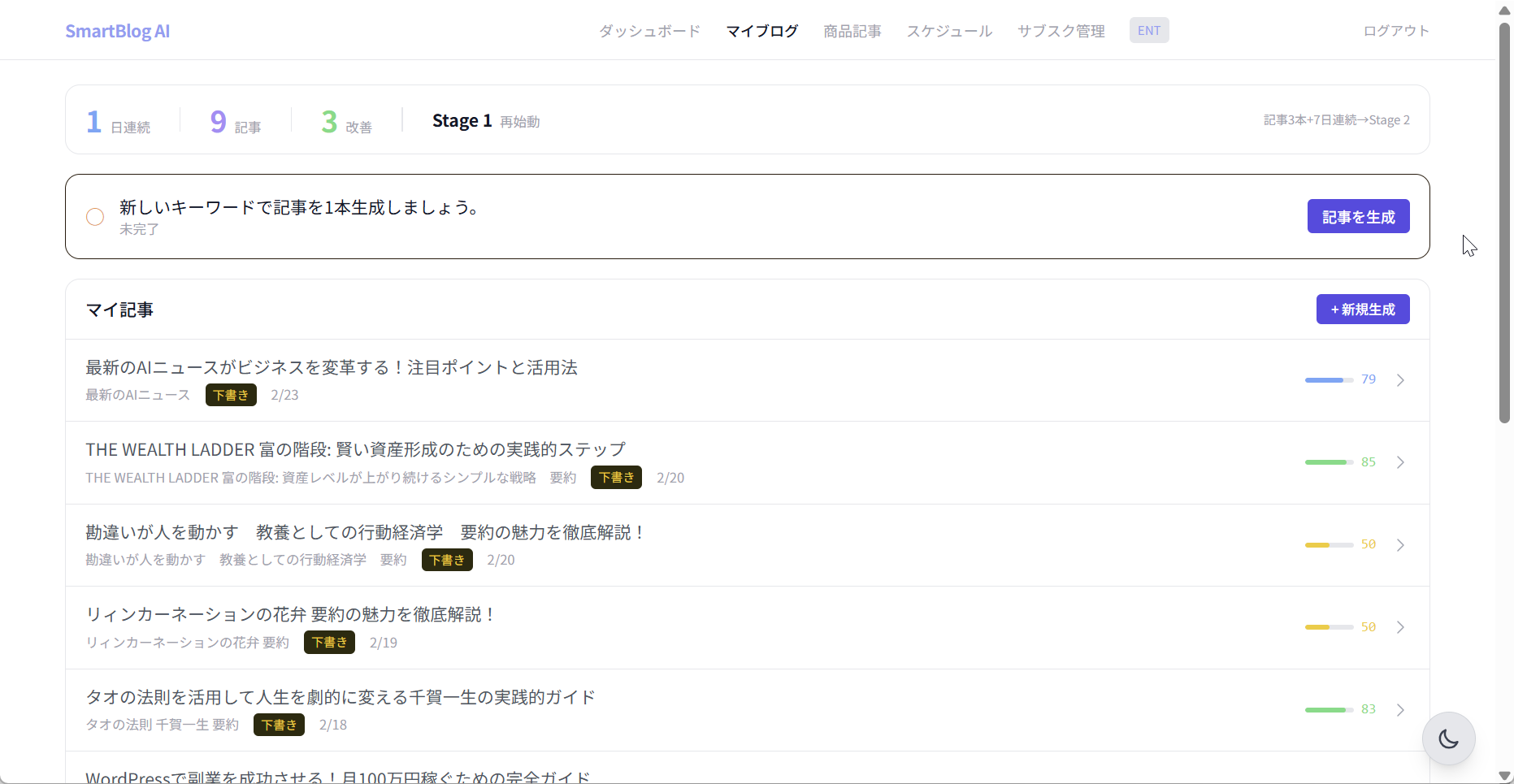
Task: Click the score 79 progress bar
Action: click(1328, 380)
